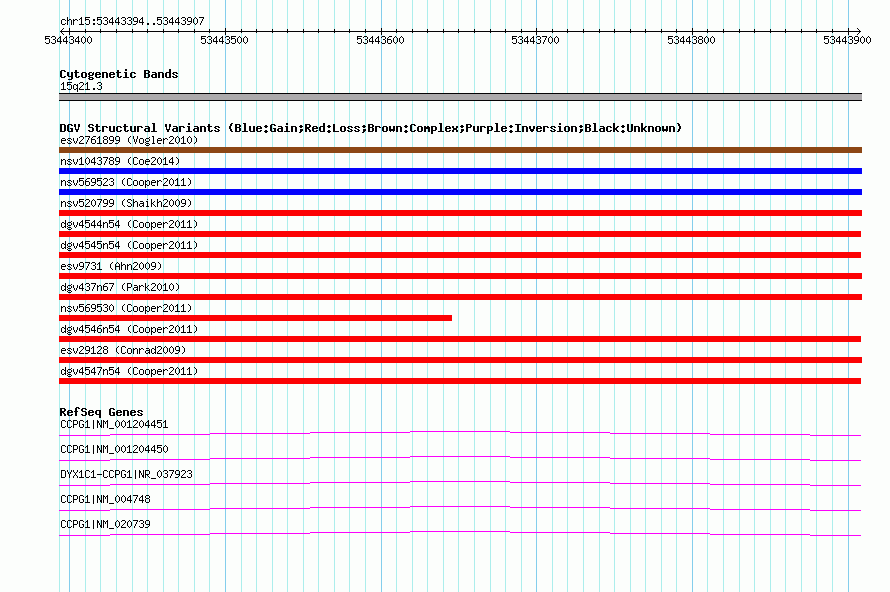Click the 53443800 ruler tick label
The height and width of the screenshot is (592, 890).
pyautogui.click(x=691, y=40)
